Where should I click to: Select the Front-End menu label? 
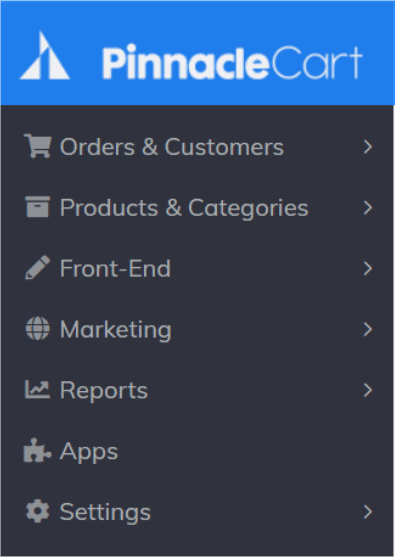[115, 268]
